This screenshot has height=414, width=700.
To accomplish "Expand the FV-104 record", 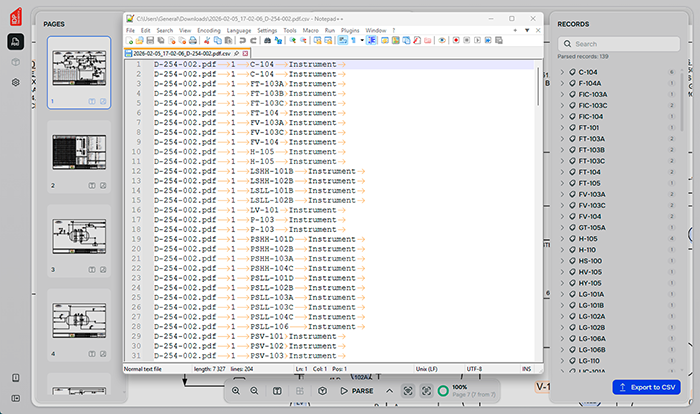I will 562,216.
